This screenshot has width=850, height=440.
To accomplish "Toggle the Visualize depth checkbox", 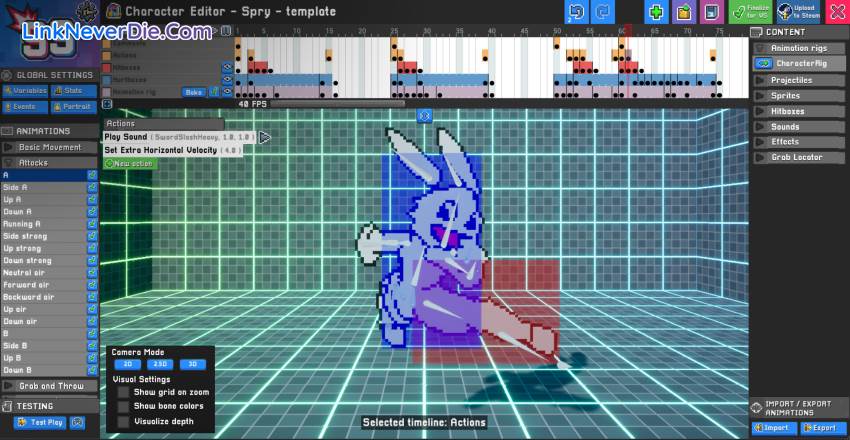I will point(123,421).
